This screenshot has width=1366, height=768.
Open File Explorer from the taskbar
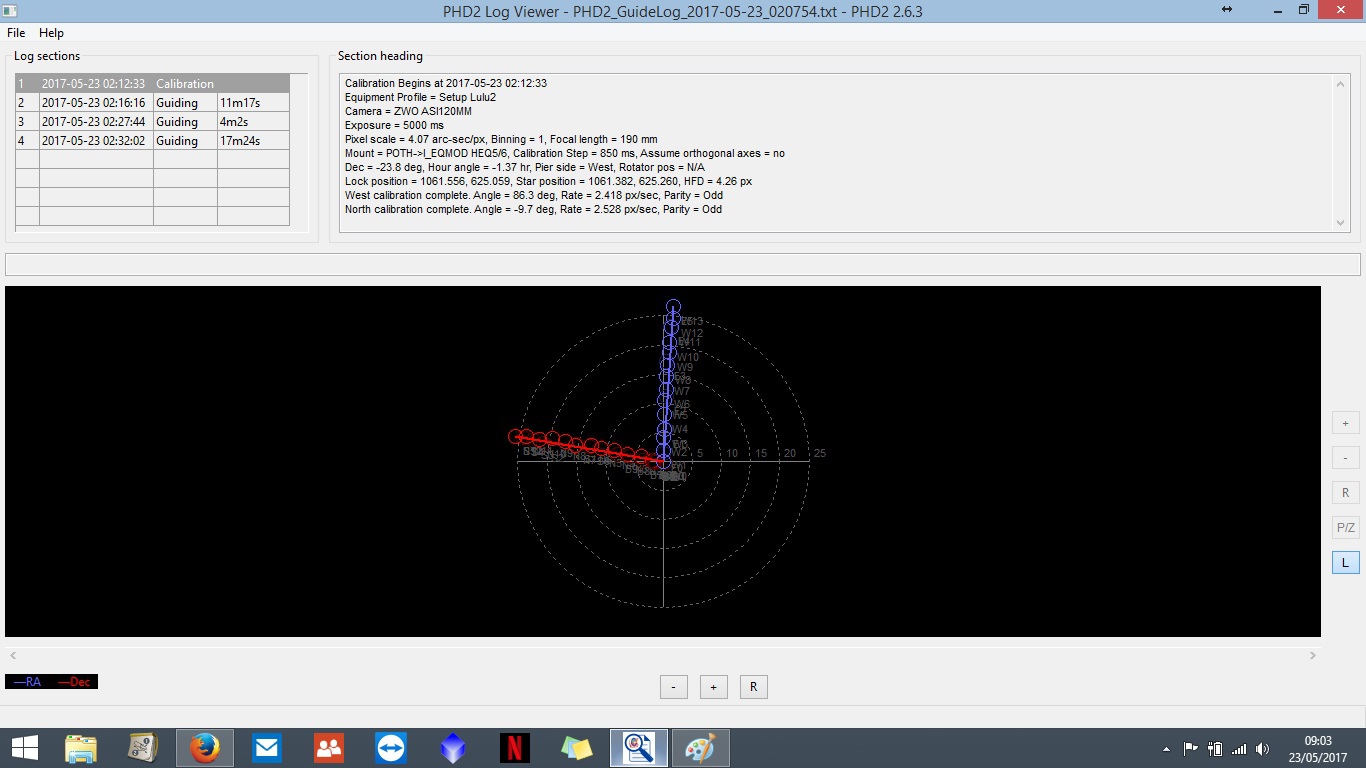click(81, 748)
